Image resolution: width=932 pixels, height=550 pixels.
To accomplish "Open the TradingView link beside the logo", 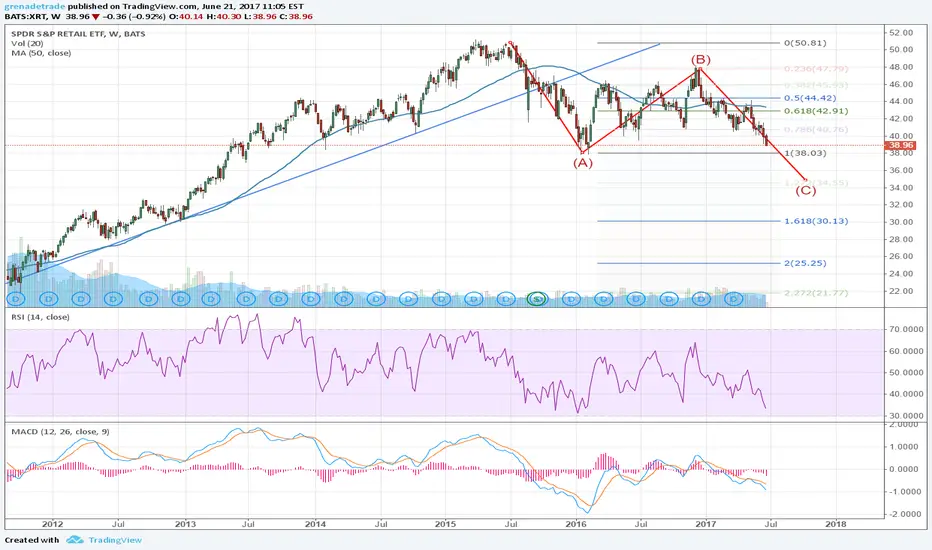I will point(115,540).
